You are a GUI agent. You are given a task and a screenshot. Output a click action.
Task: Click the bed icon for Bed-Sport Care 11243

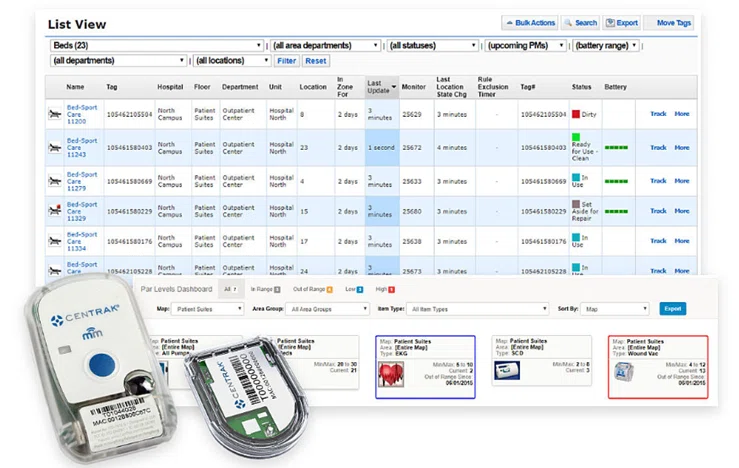point(55,148)
